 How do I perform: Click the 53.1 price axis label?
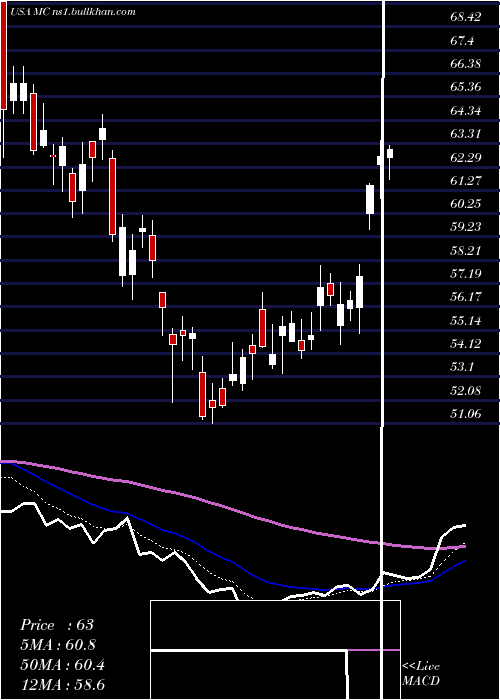coord(462,367)
